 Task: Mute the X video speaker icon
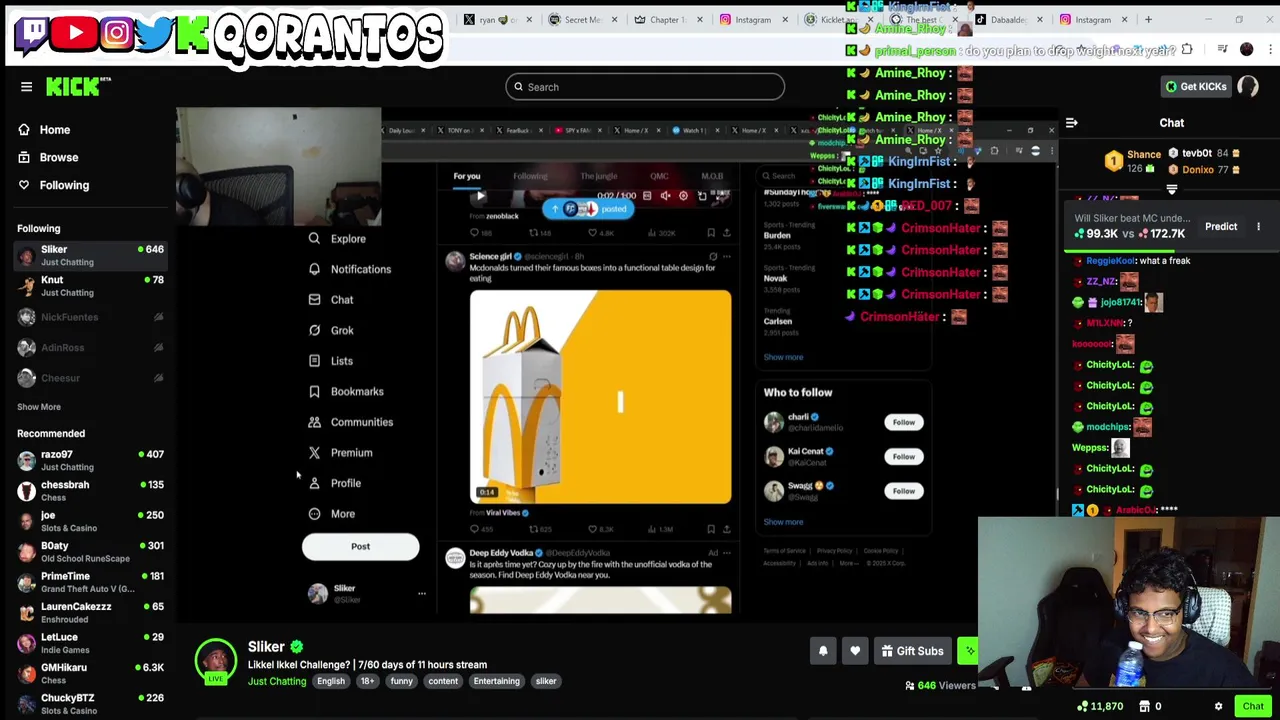click(665, 196)
